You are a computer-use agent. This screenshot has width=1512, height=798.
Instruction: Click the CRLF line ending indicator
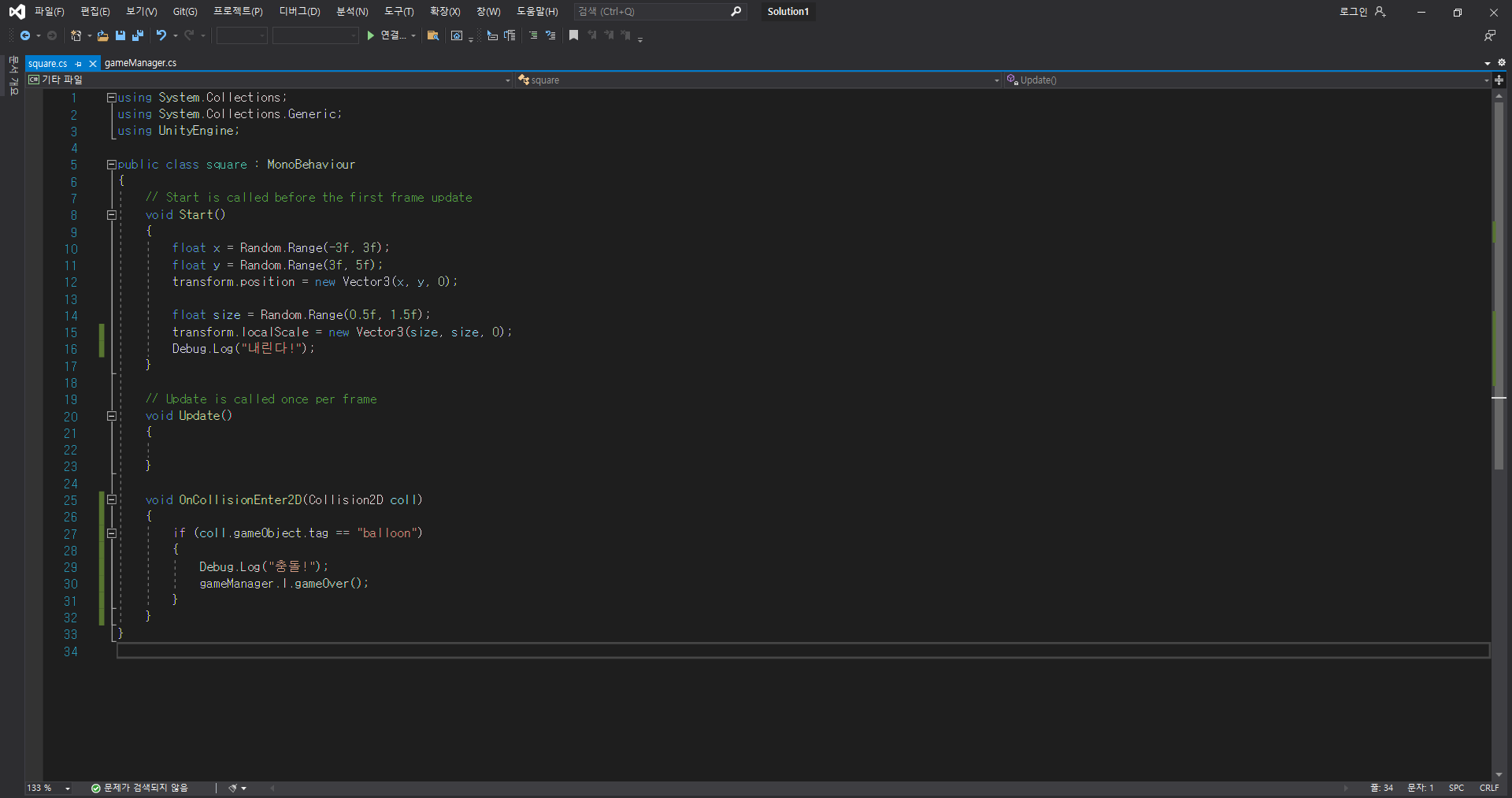pyautogui.click(x=1489, y=788)
